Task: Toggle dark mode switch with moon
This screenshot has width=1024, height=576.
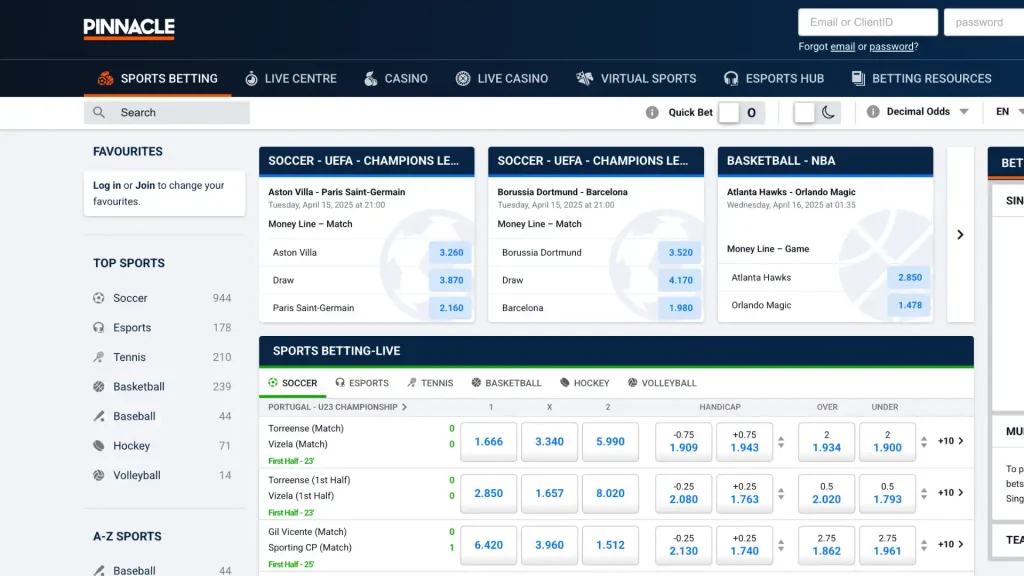Action: tap(816, 112)
